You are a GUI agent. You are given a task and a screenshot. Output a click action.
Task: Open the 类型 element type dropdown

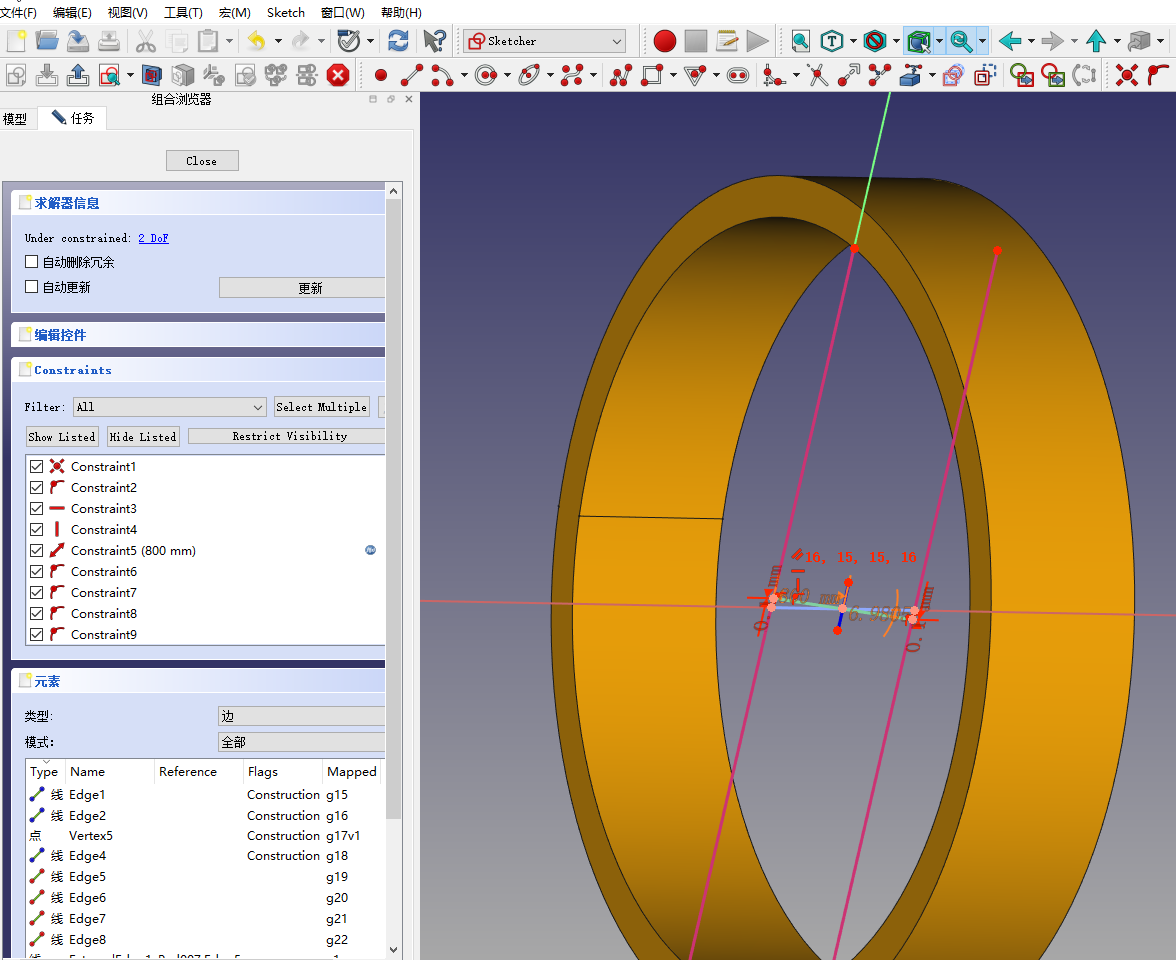coord(302,716)
